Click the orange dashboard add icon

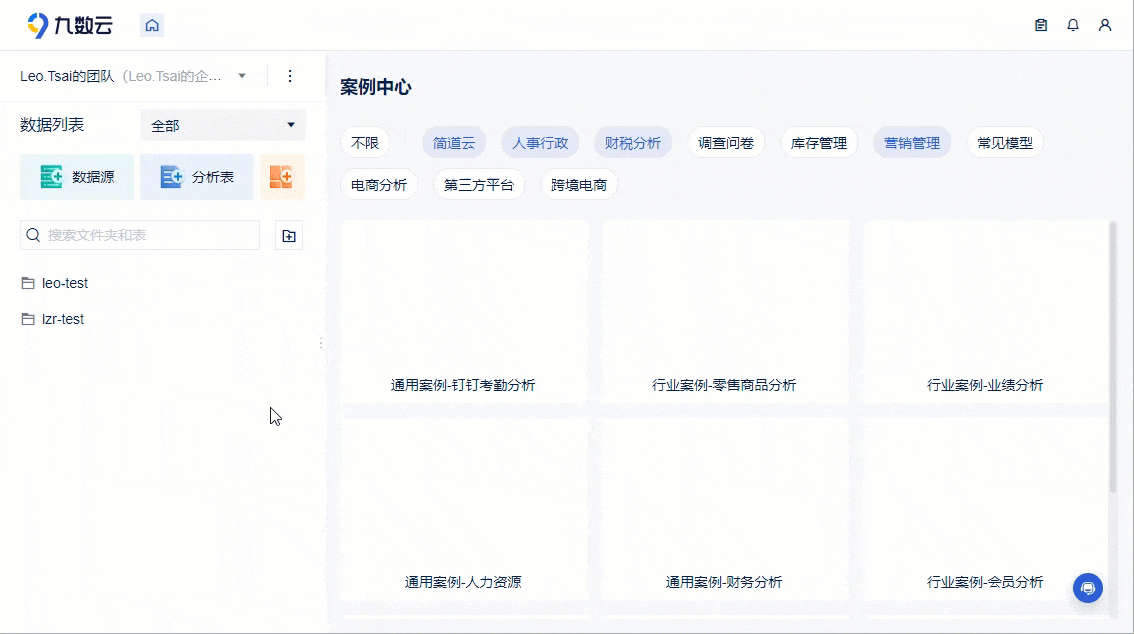(x=281, y=176)
